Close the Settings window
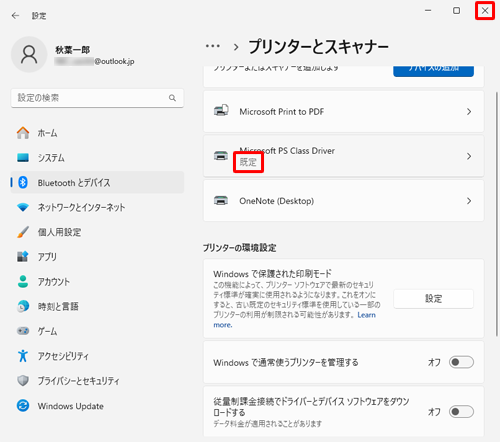The image size is (500, 442). tap(485, 11)
